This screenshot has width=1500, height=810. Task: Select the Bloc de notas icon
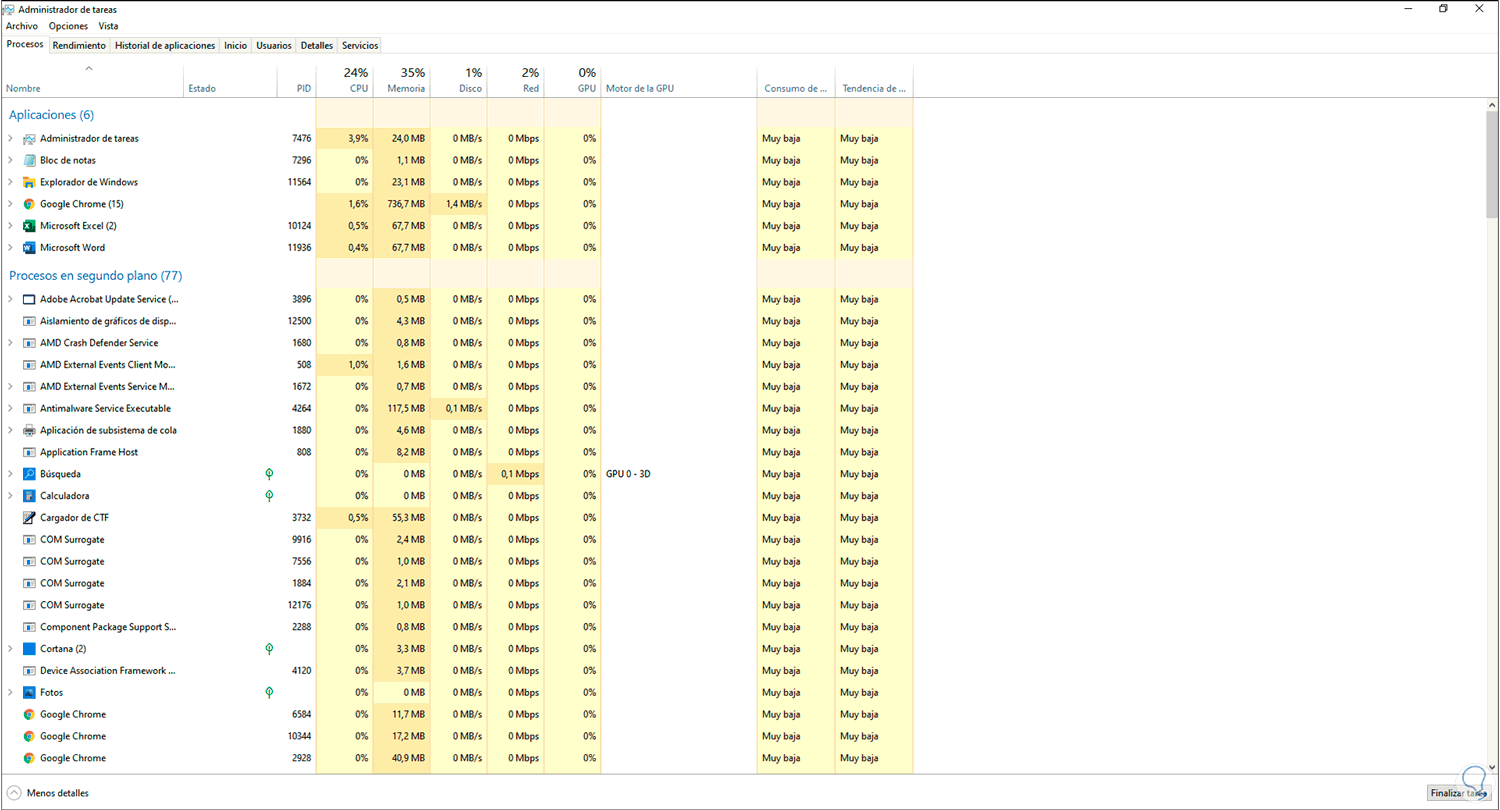tap(27, 160)
